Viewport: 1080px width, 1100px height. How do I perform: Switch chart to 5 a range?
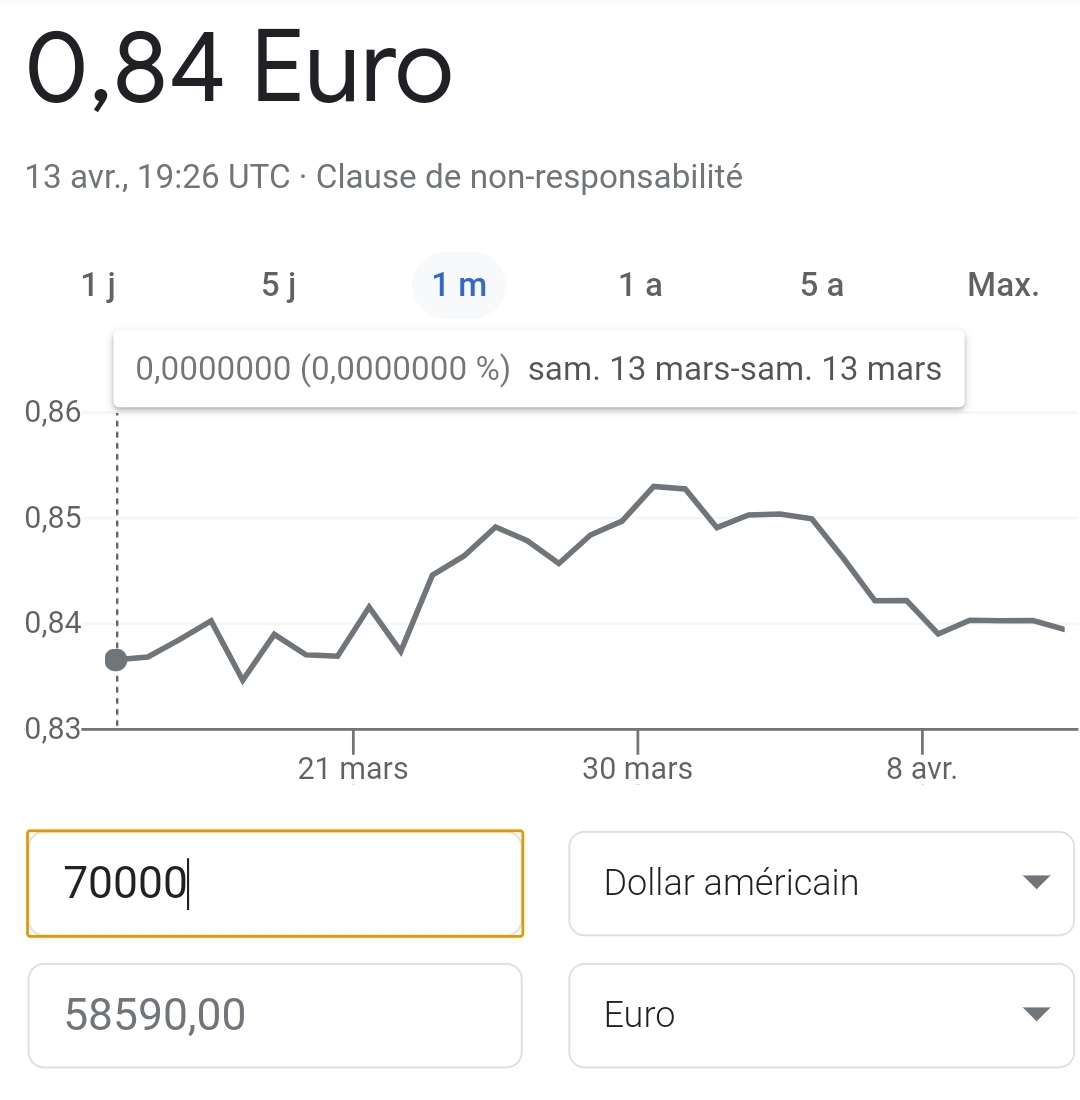(x=821, y=286)
